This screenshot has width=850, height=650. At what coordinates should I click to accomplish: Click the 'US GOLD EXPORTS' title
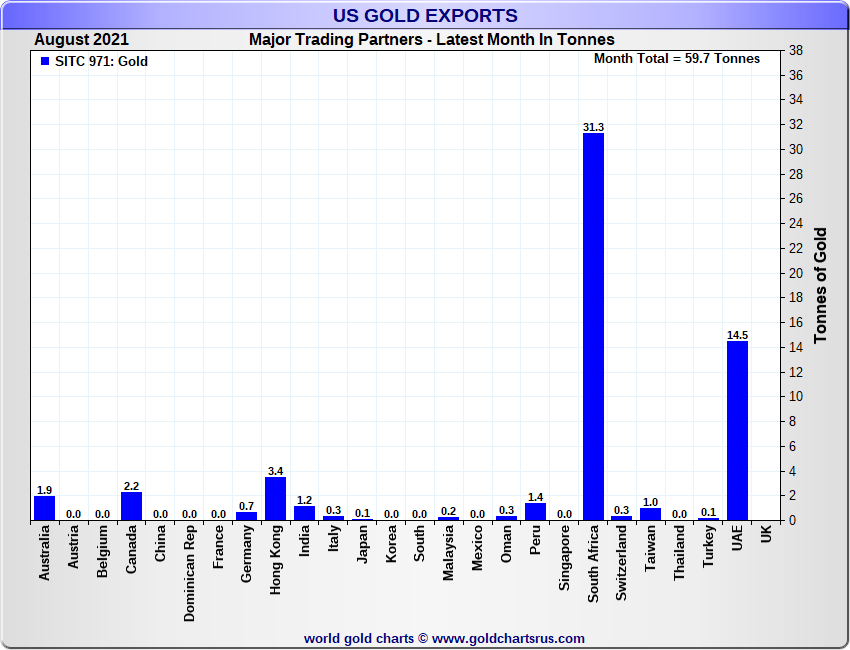click(x=425, y=16)
